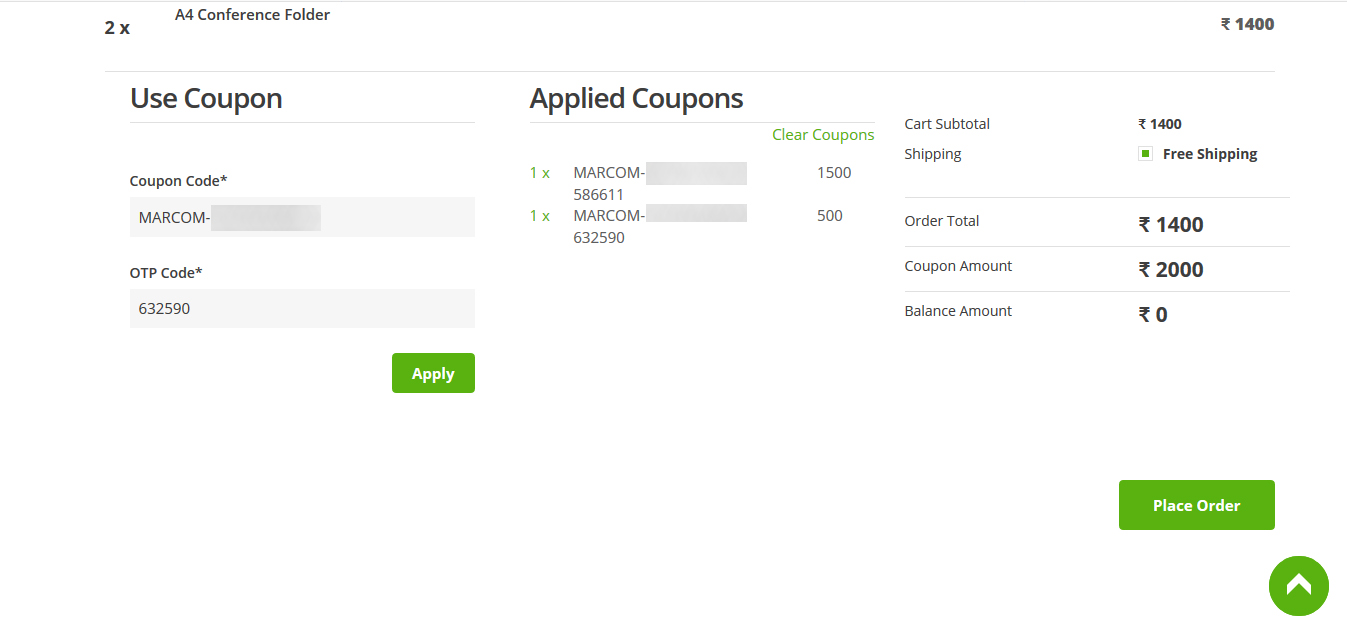
Task: Click the Free Shipping label text
Action: pos(1210,154)
